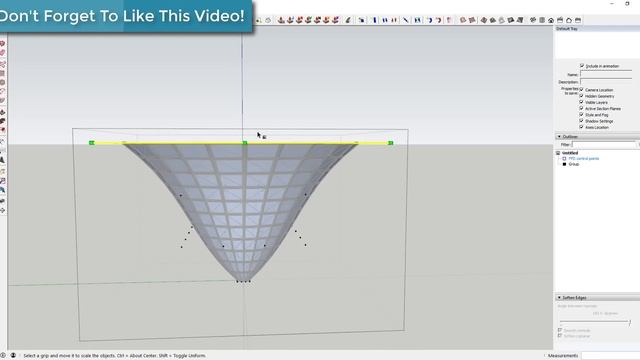Switch to Iso view icon

point(533,20)
